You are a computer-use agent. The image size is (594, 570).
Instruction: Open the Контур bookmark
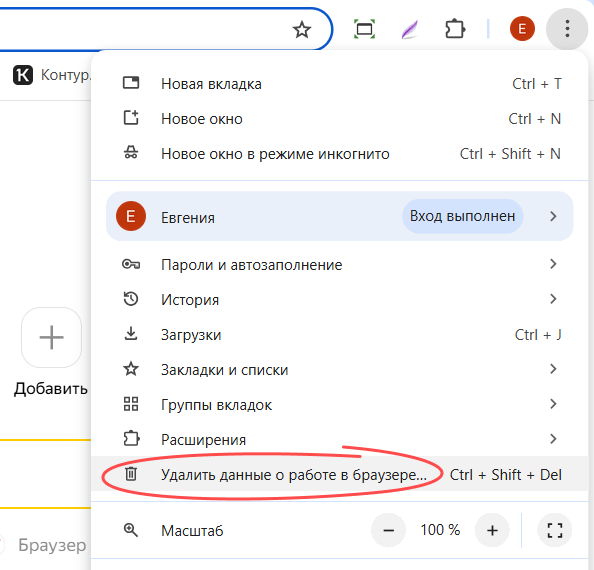(52, 75)
